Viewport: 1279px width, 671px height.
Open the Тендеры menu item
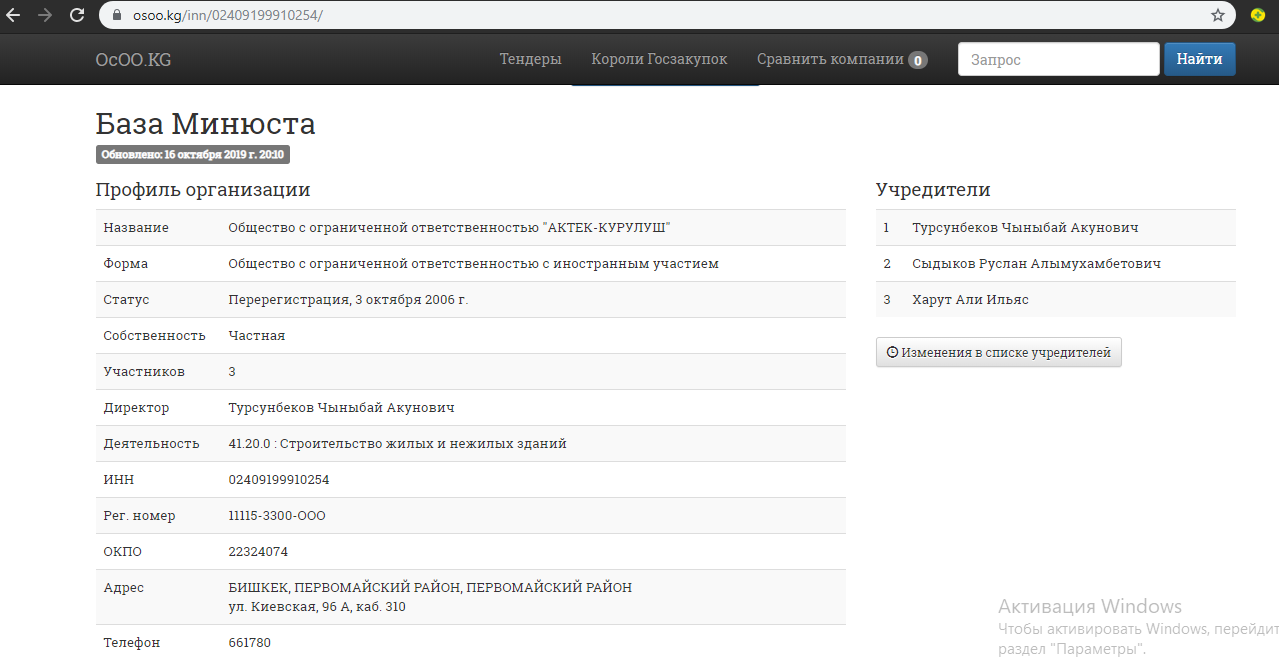[x=530, y=59]
